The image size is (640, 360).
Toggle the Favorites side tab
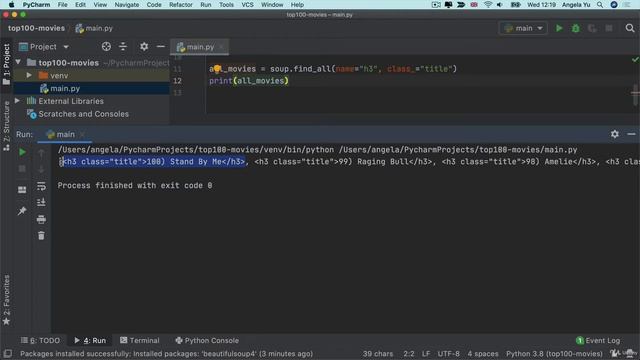pyautogui.click(x=7, y=300)
